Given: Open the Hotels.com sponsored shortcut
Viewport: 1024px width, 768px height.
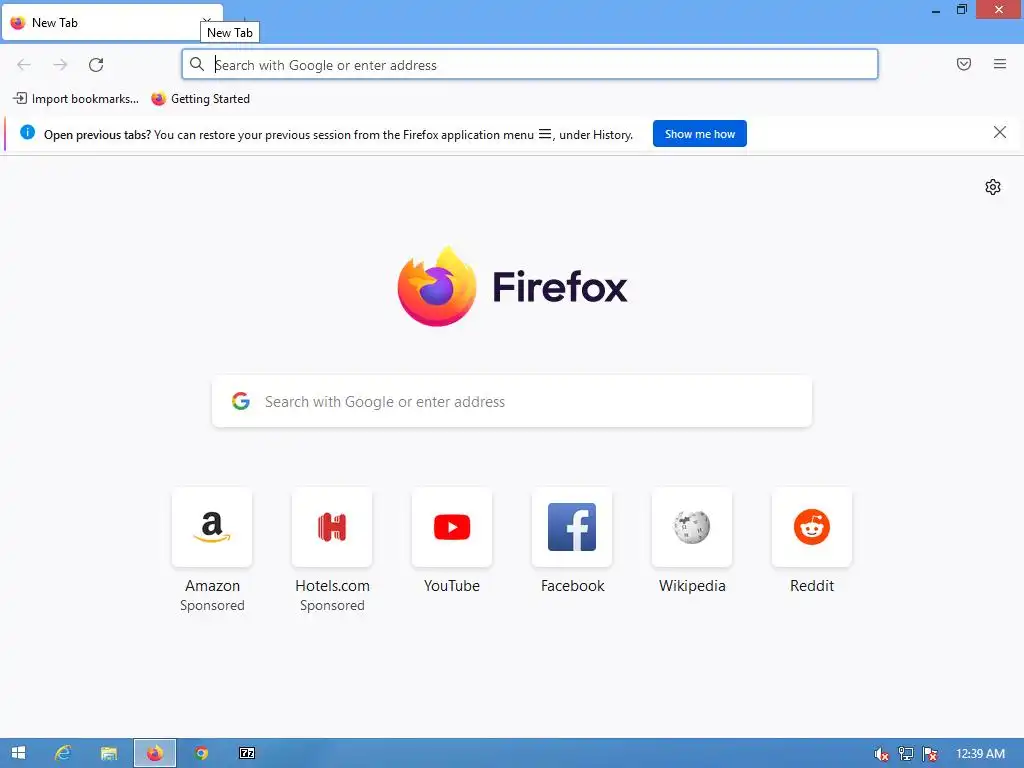Looking at the screenshot, I should (x=332, y=550).
